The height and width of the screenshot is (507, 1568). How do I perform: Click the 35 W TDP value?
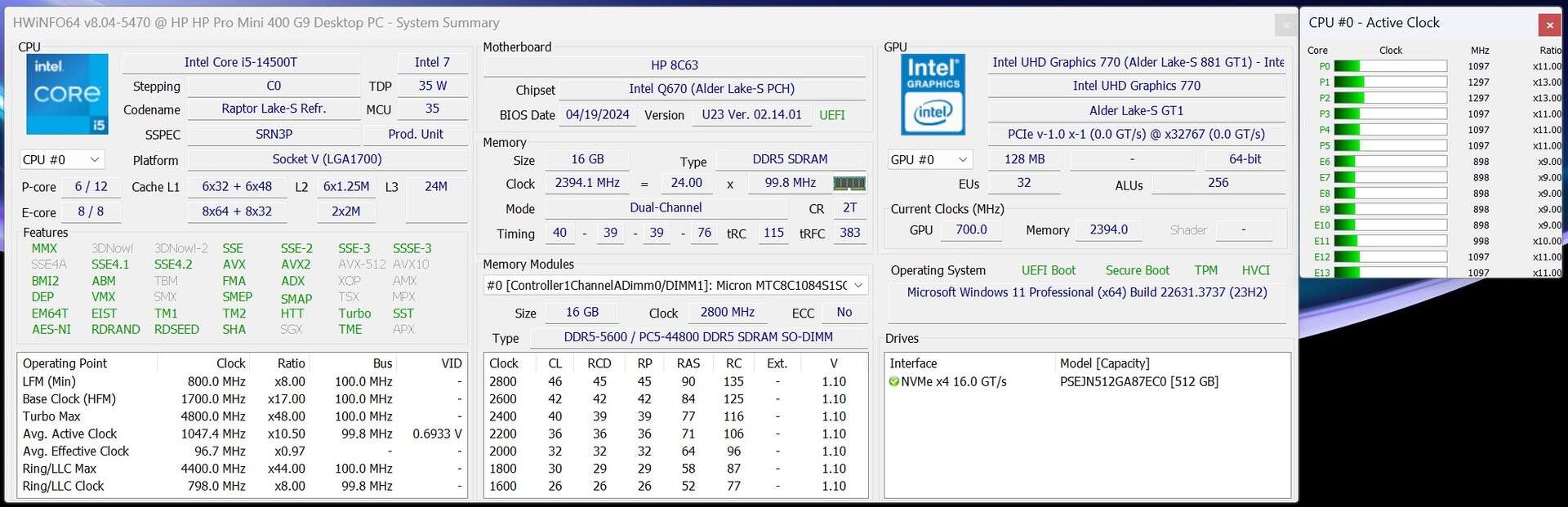[432, 86]
